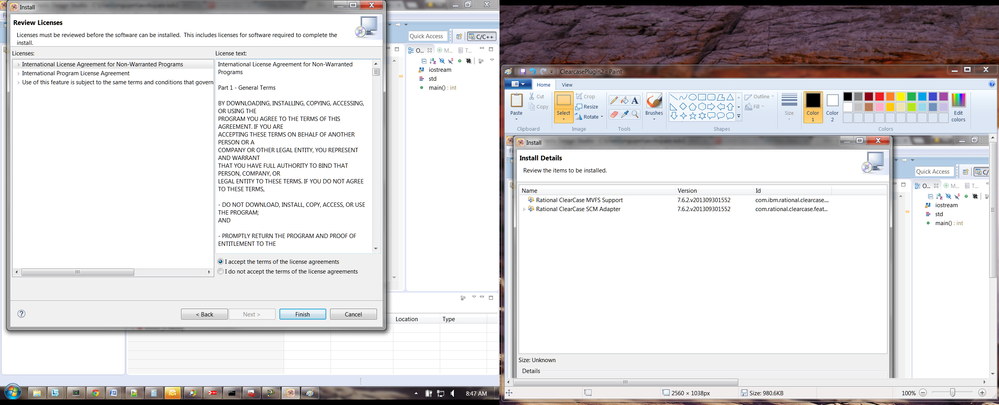Select 'I accept the terms' radio button
This screenshot has height=405, width=999.
point(221,262)
